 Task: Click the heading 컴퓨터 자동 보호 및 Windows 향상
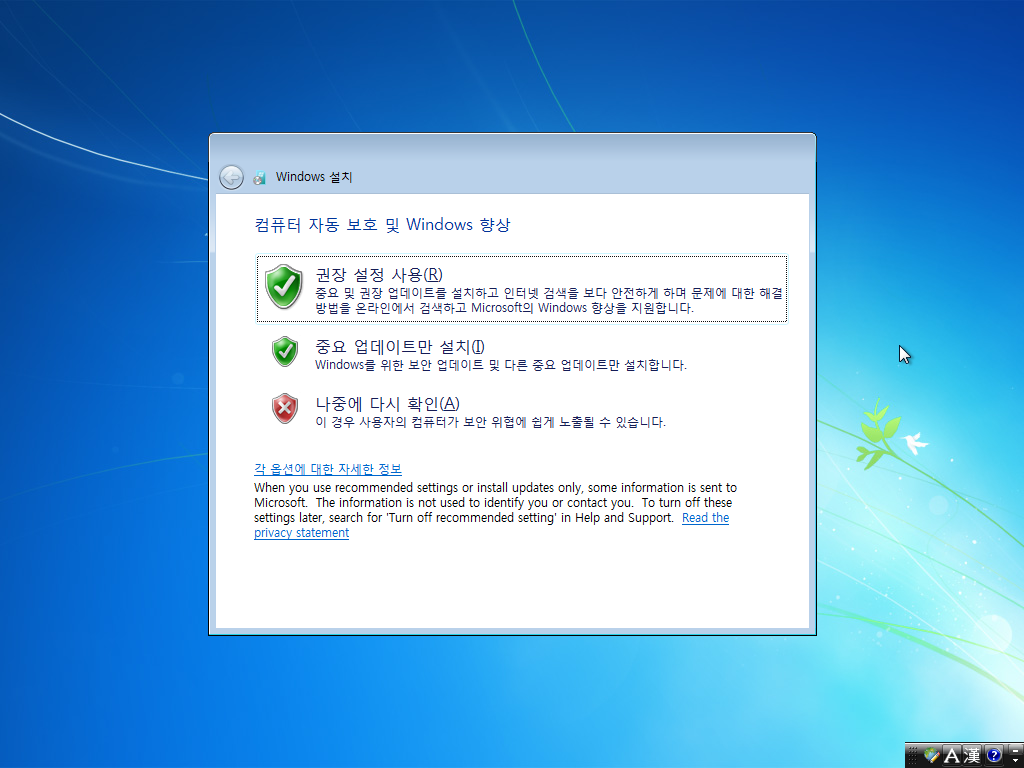pyautogui.click(x=382, y=225)
